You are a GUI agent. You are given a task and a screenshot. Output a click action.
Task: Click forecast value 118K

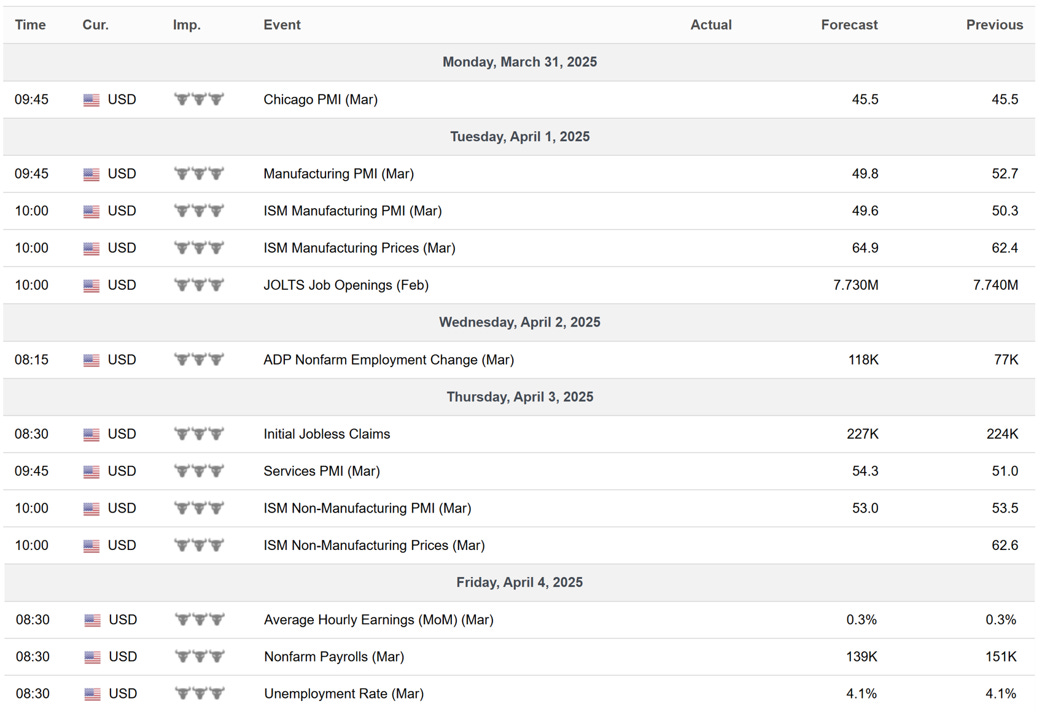[x=863, y=360]
